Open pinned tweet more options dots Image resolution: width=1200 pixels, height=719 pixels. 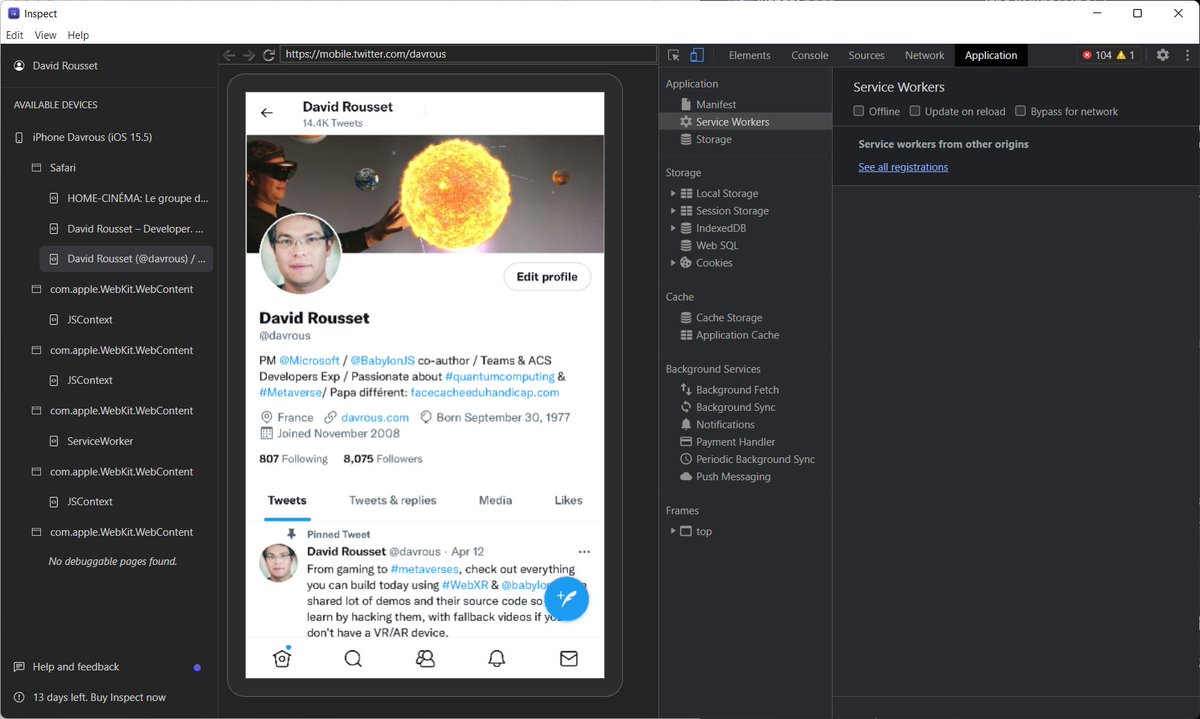584,551
